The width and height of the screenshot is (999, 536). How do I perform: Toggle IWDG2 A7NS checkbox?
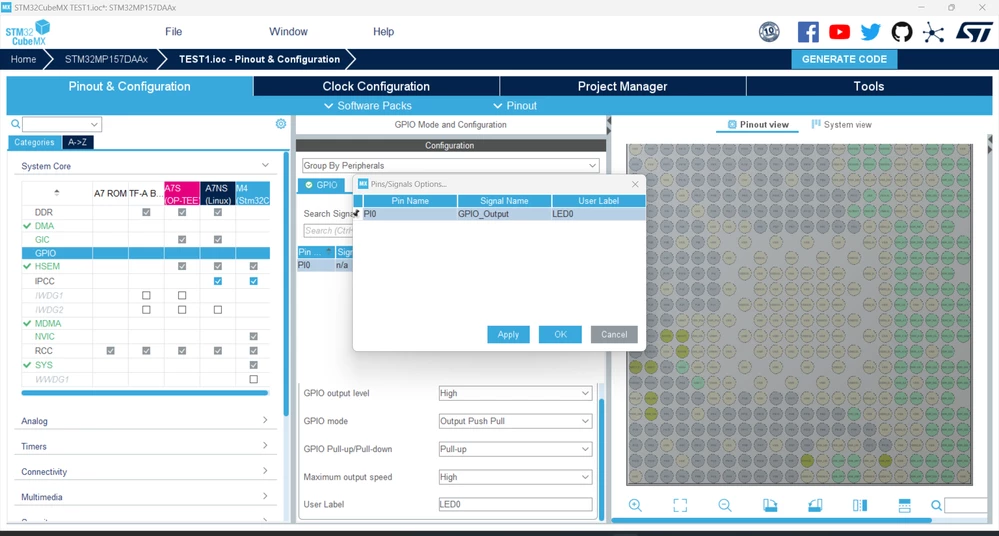tap(218, 310)
